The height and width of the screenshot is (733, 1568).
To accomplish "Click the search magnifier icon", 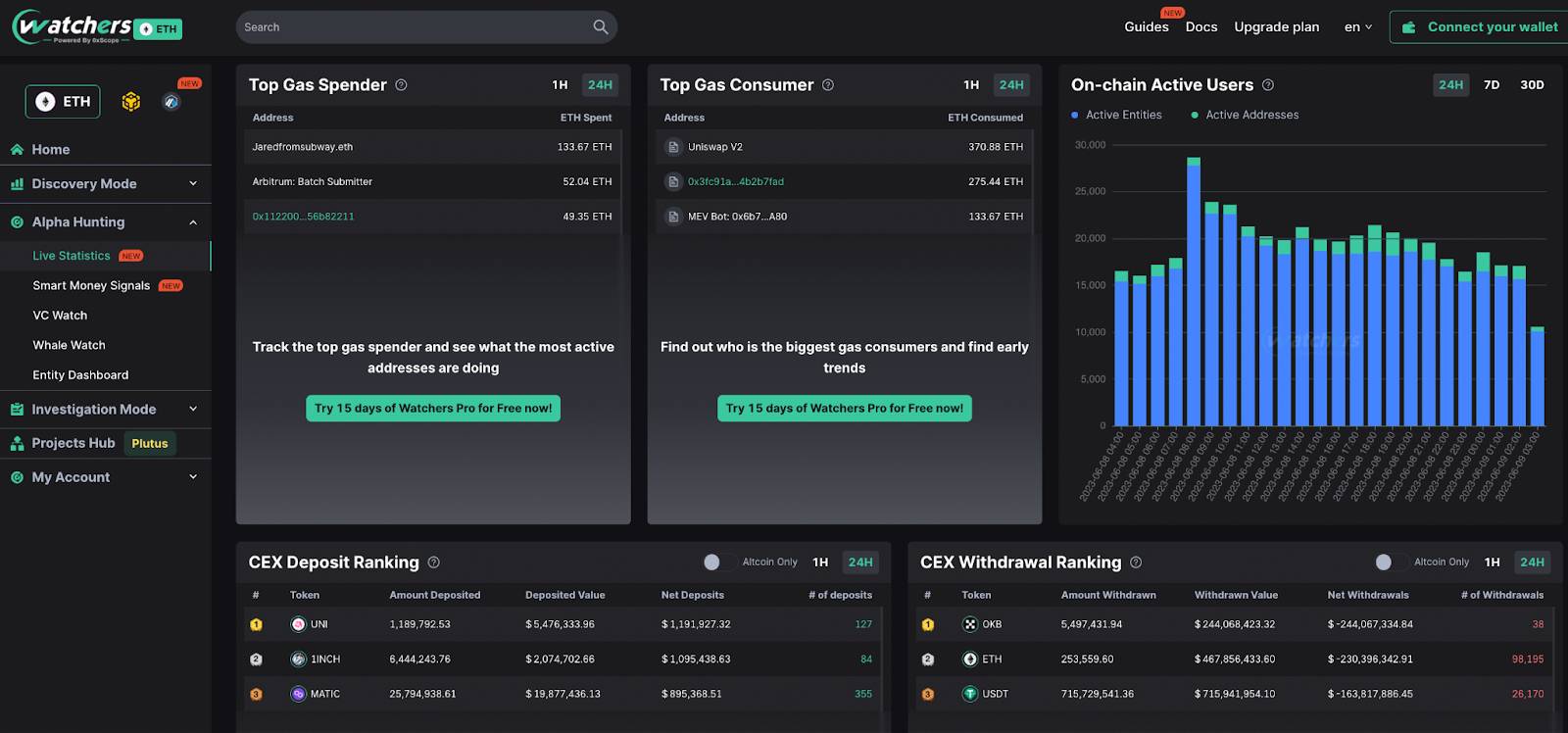I will point(601,27).
